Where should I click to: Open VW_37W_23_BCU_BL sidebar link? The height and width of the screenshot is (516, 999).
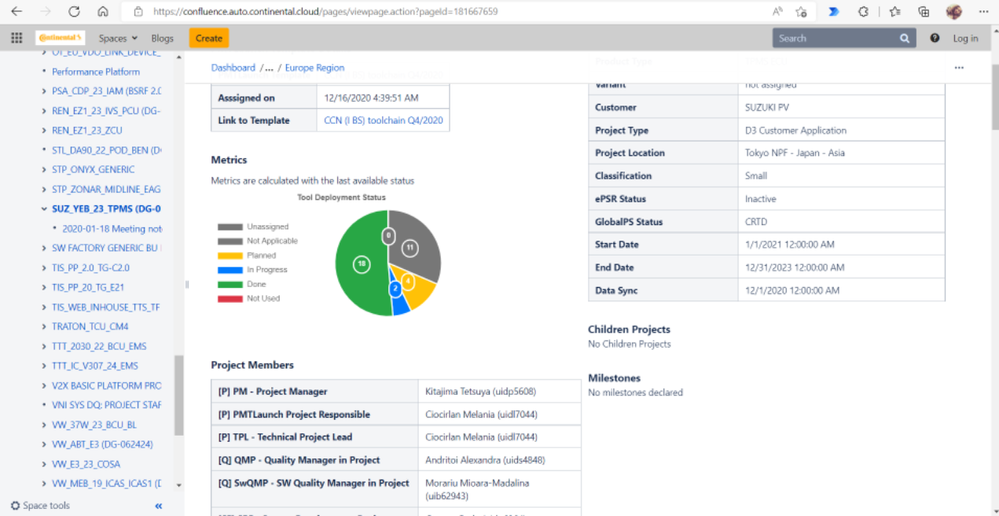[94, 425]
